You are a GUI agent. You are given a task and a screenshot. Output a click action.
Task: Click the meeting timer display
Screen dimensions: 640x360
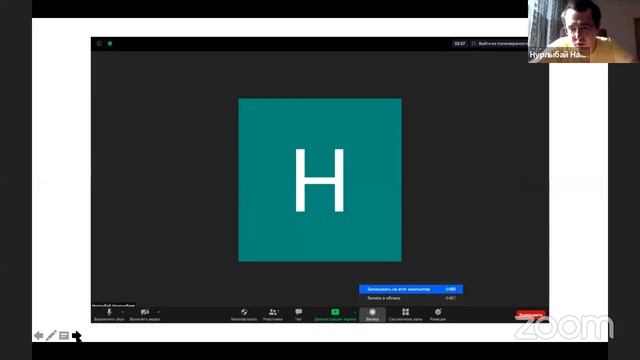460,43
